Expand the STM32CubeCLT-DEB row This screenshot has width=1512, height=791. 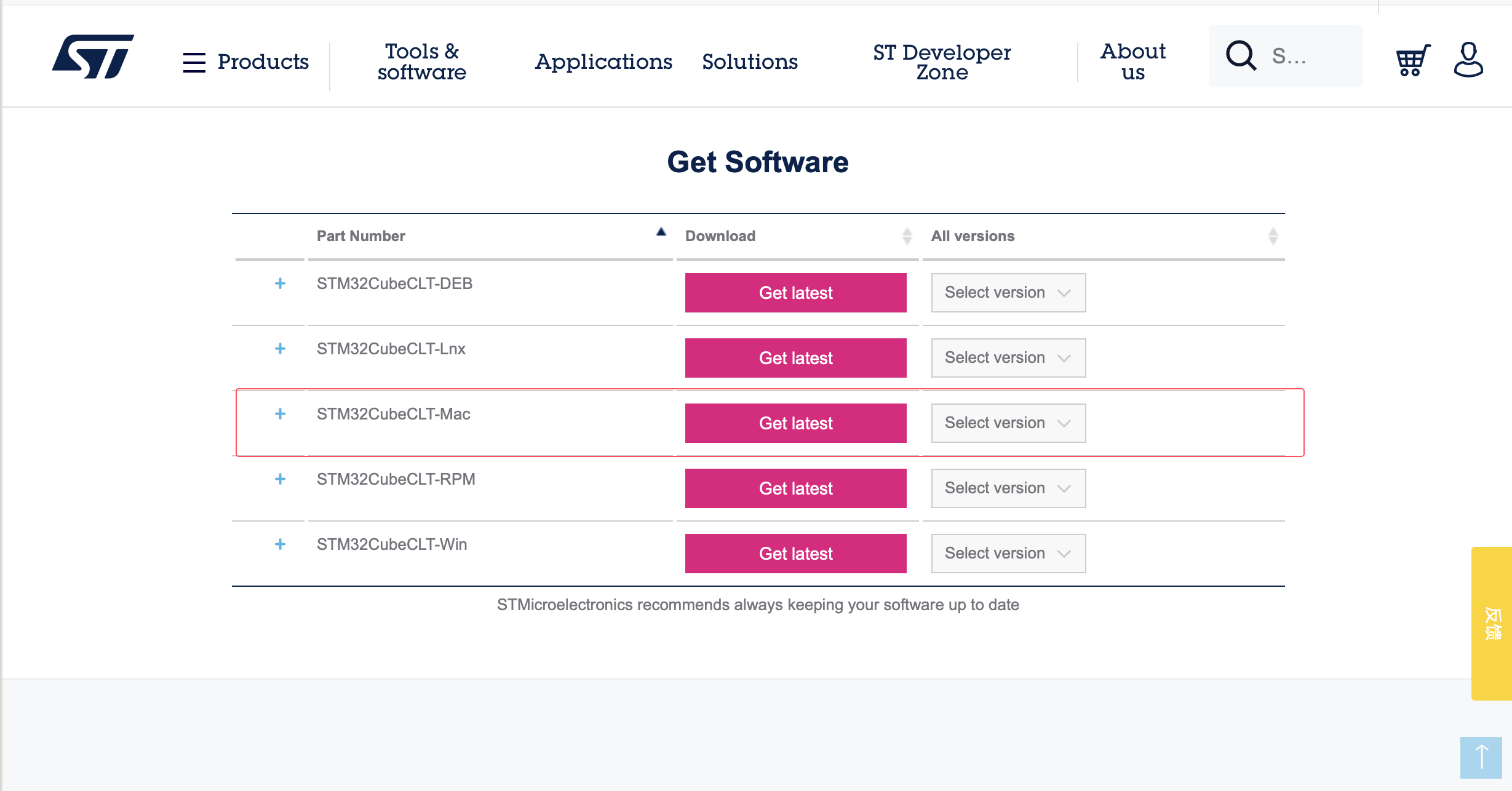280,284
